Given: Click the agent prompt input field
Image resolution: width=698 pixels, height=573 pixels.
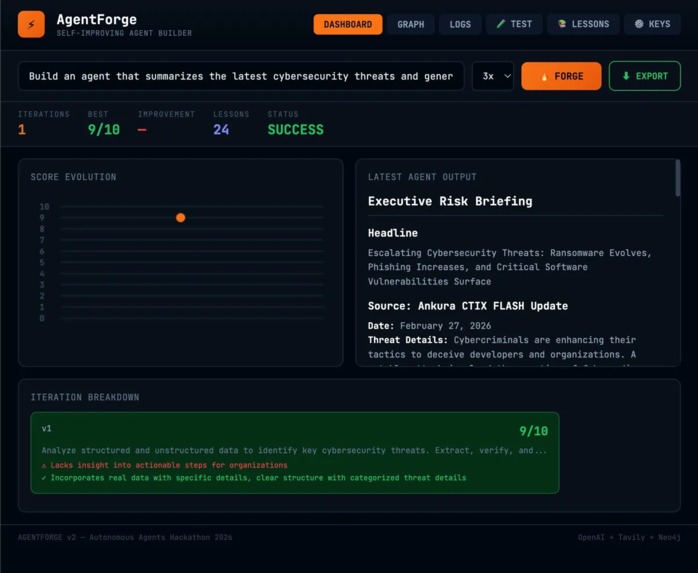Looking at the screenshot, I should click(241, 76).
